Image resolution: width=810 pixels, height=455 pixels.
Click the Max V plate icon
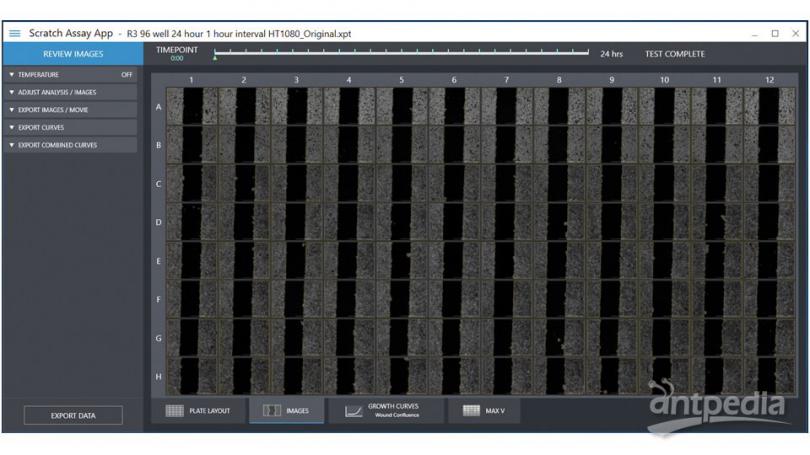point(471,411)
